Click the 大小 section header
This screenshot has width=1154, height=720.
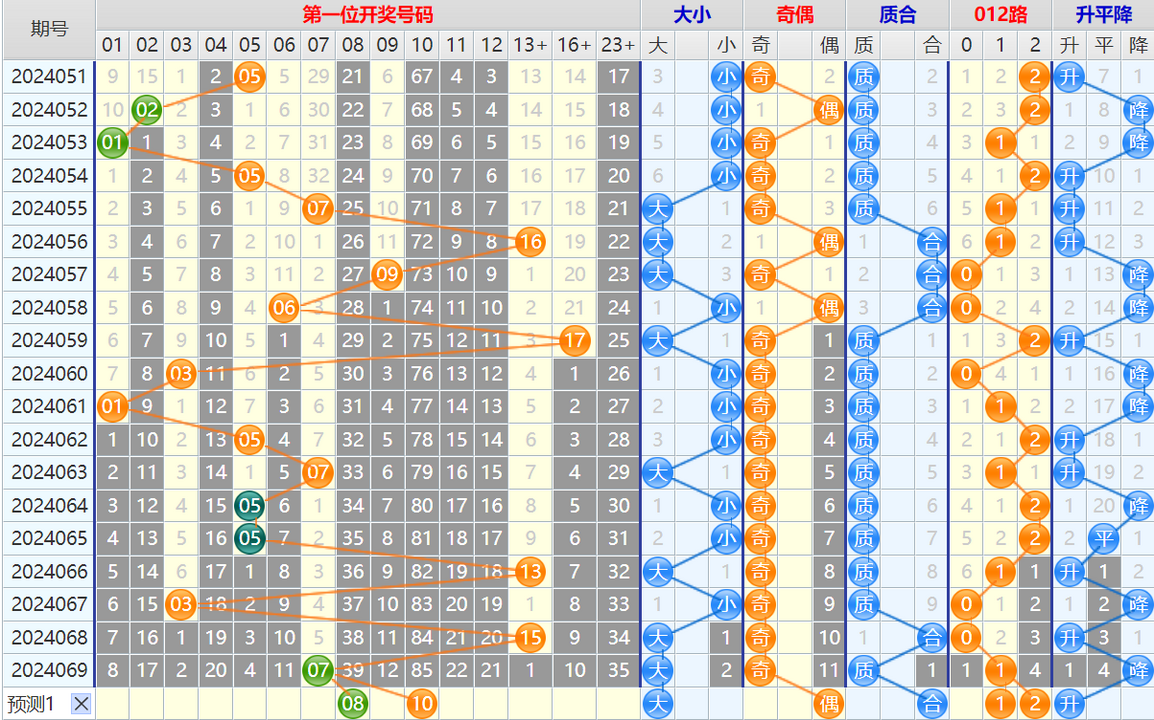pyautogui.click(x=692, y=15)
